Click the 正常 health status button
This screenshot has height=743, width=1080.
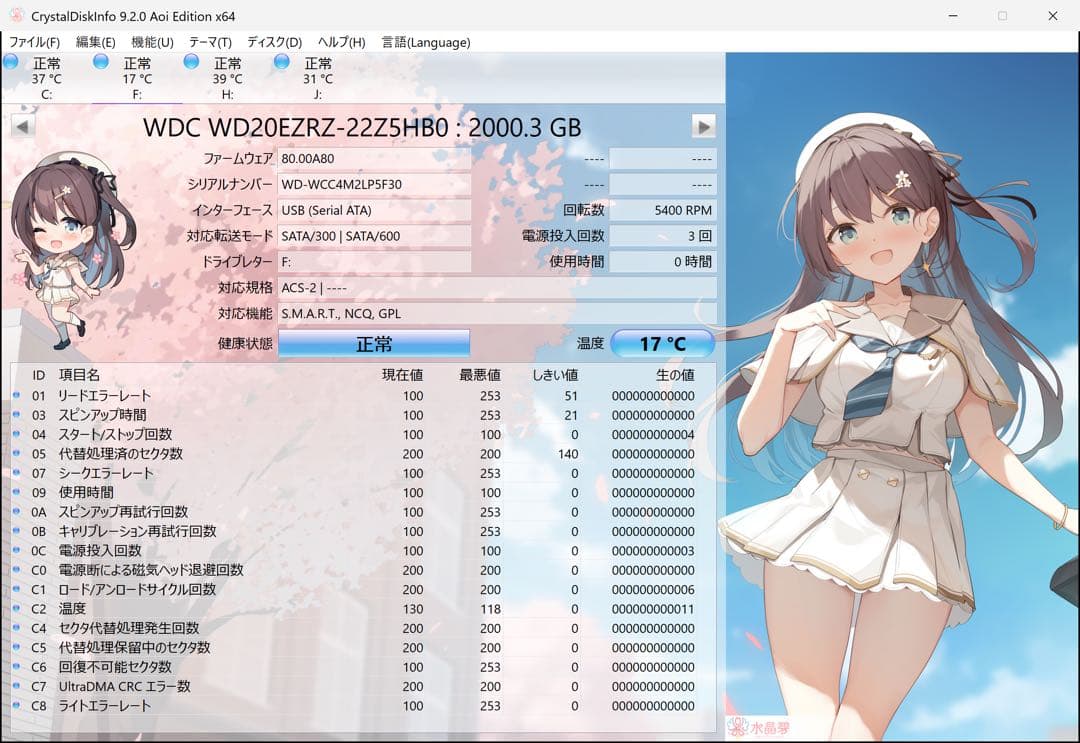pyautogui.click(x=374, y=344)
